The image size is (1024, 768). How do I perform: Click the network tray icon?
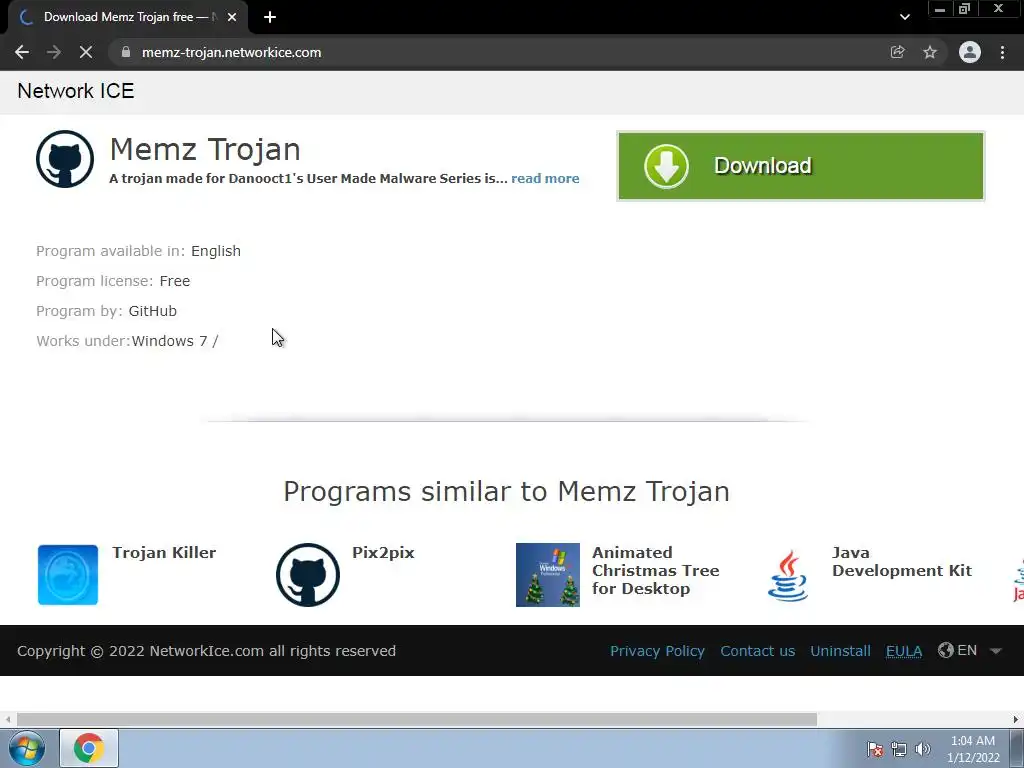899,749
